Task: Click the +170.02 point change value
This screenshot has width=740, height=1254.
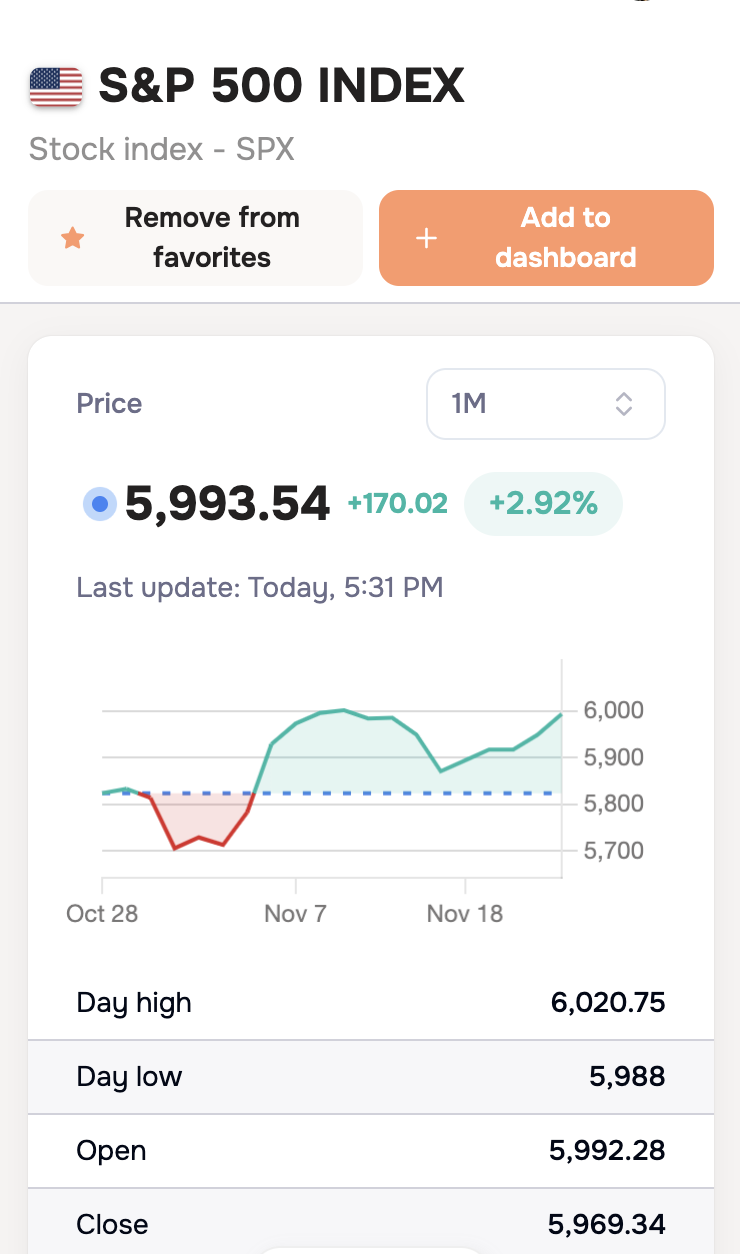Action: click(397, 504)
